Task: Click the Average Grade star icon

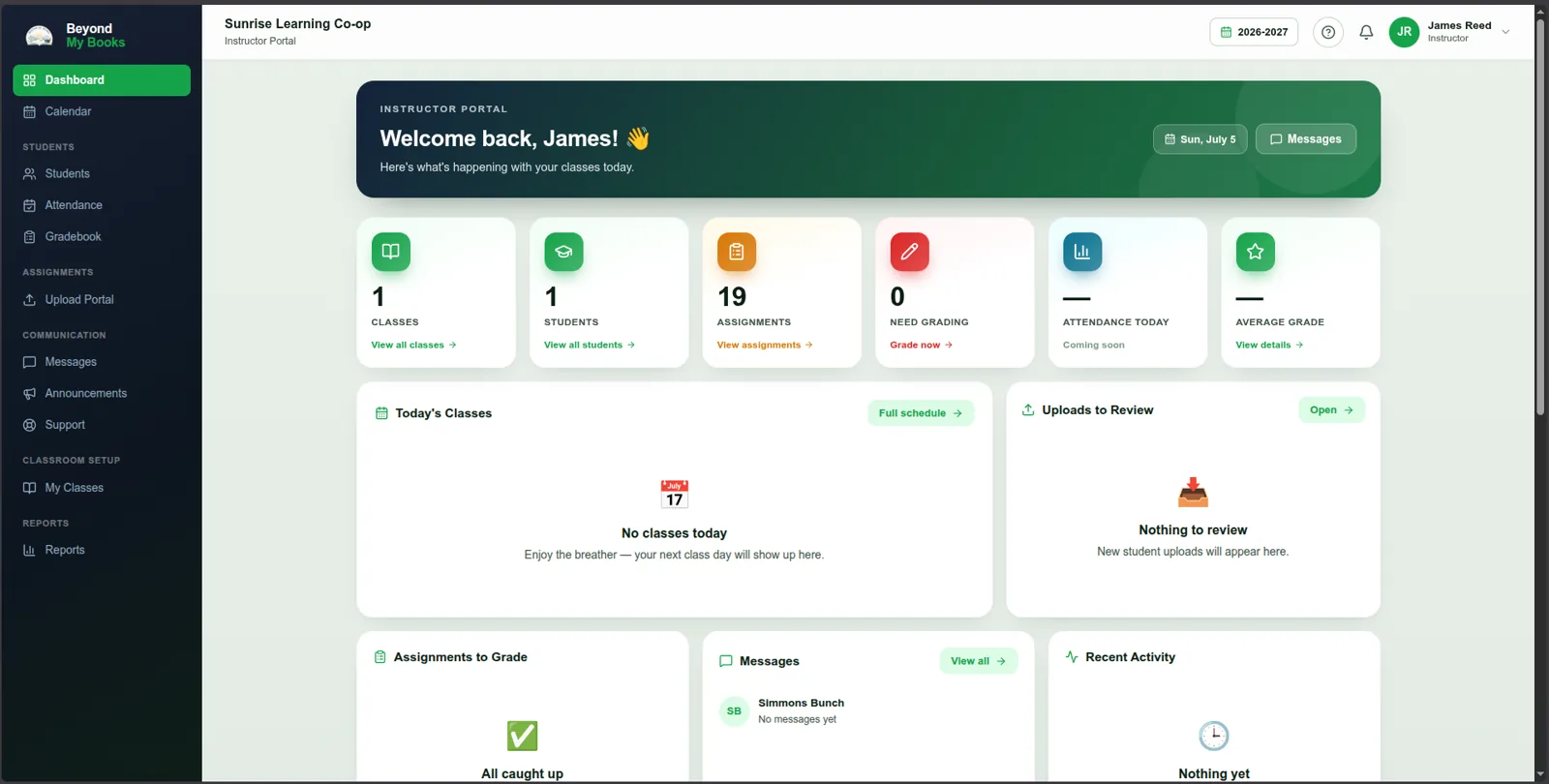Action: 1256,252
